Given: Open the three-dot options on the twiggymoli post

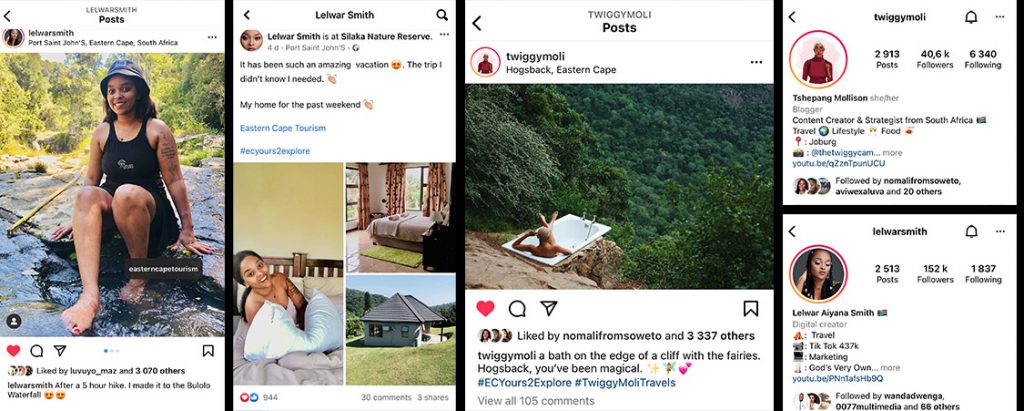Looking at the screenshot, I should pos(756,62).
